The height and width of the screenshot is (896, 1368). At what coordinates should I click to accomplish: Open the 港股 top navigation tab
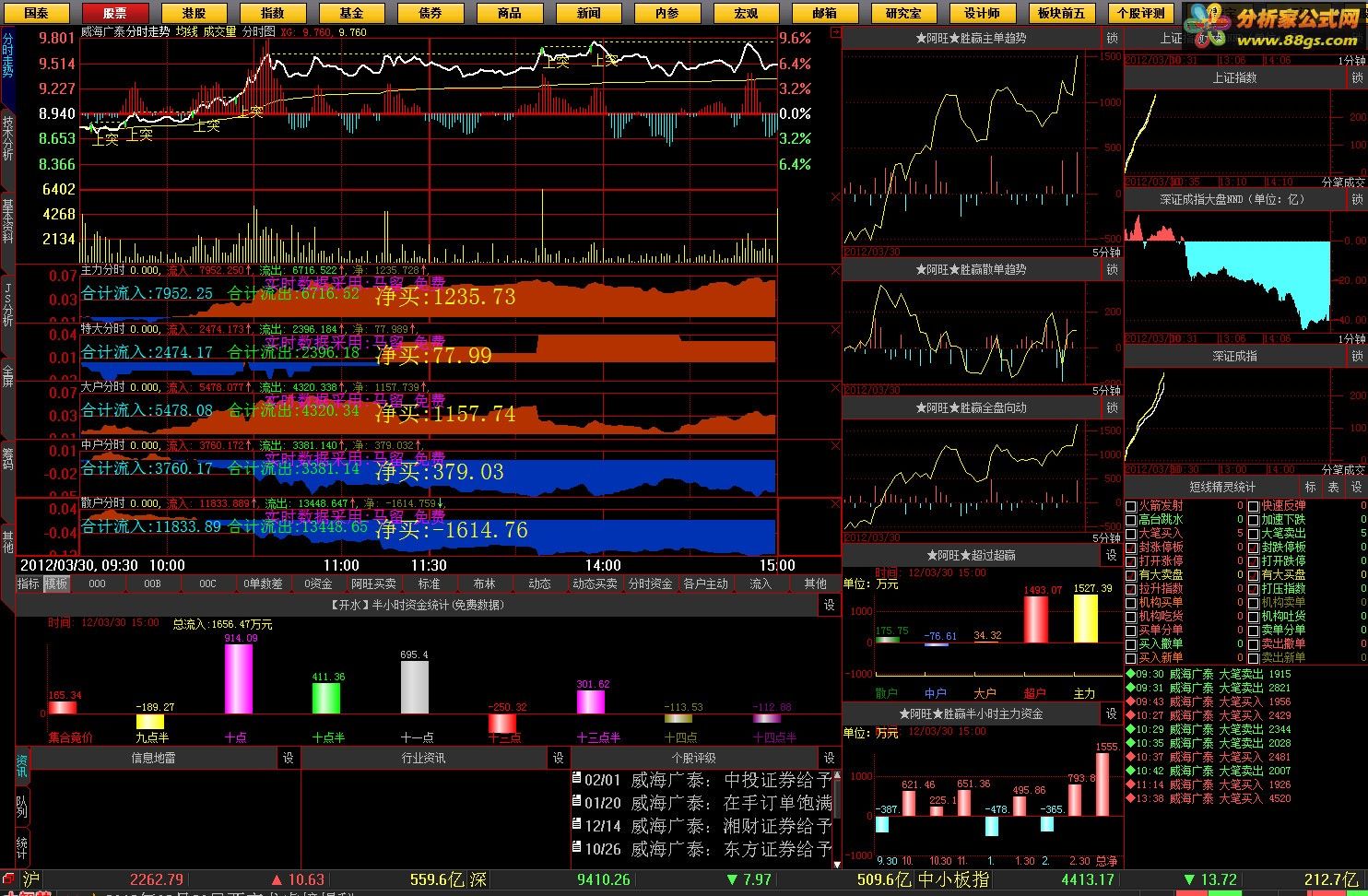pos(194,13)
